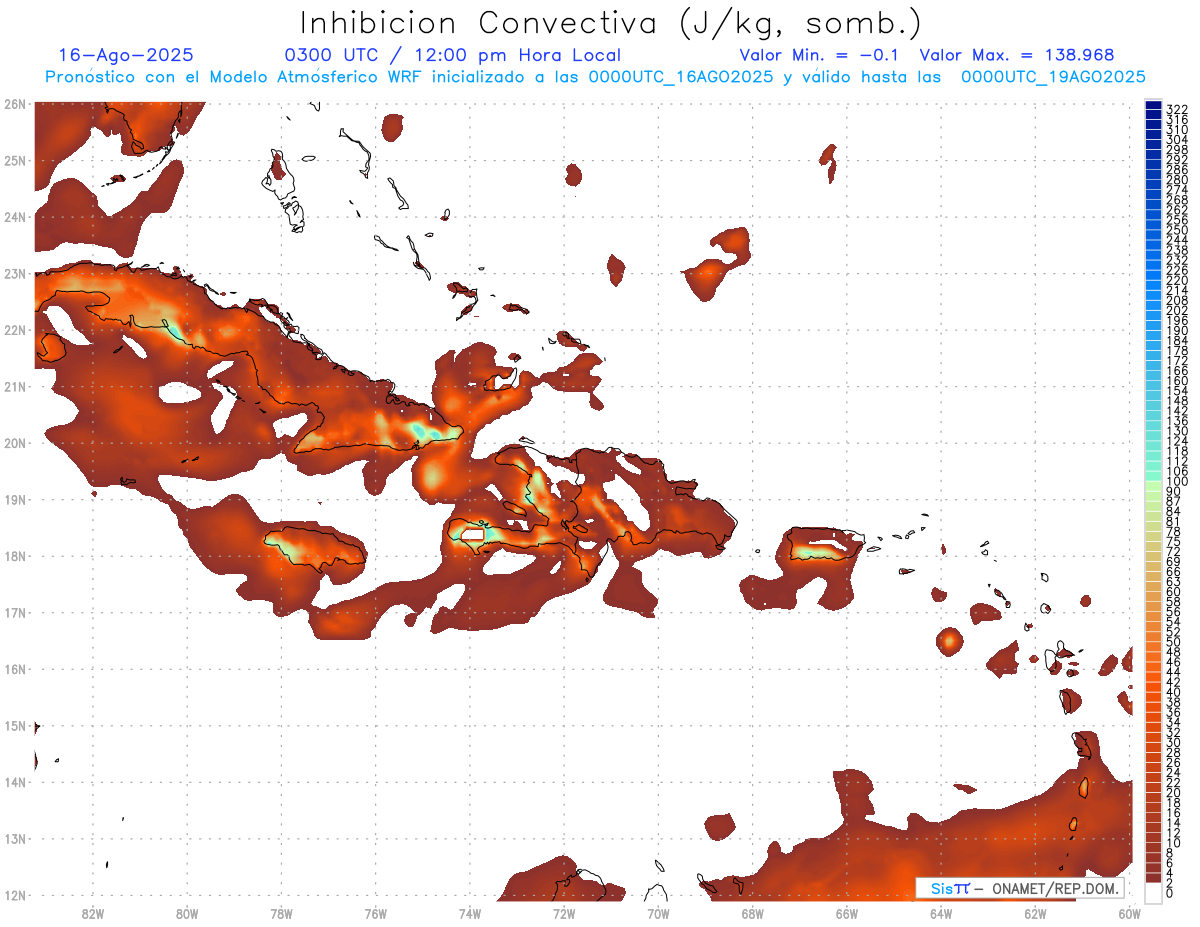1200x927 pixels.
Task: Click the 23N latitude label
Action: coord(14,273)
